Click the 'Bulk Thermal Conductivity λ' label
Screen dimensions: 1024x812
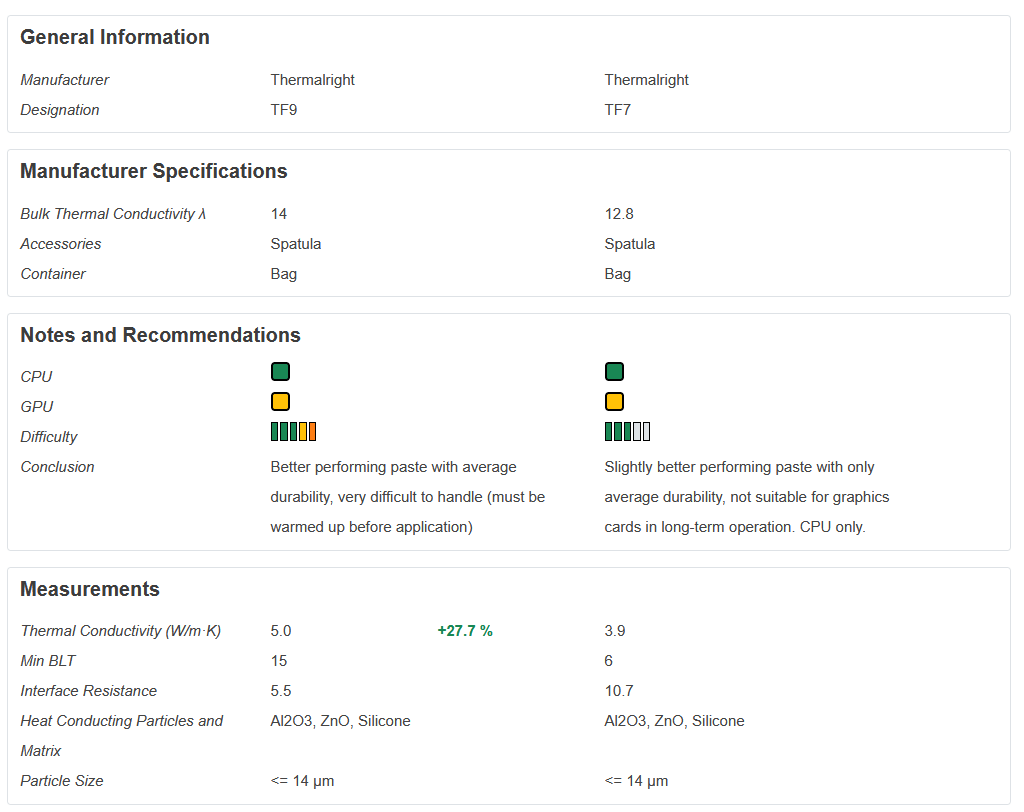coord(113,214)
